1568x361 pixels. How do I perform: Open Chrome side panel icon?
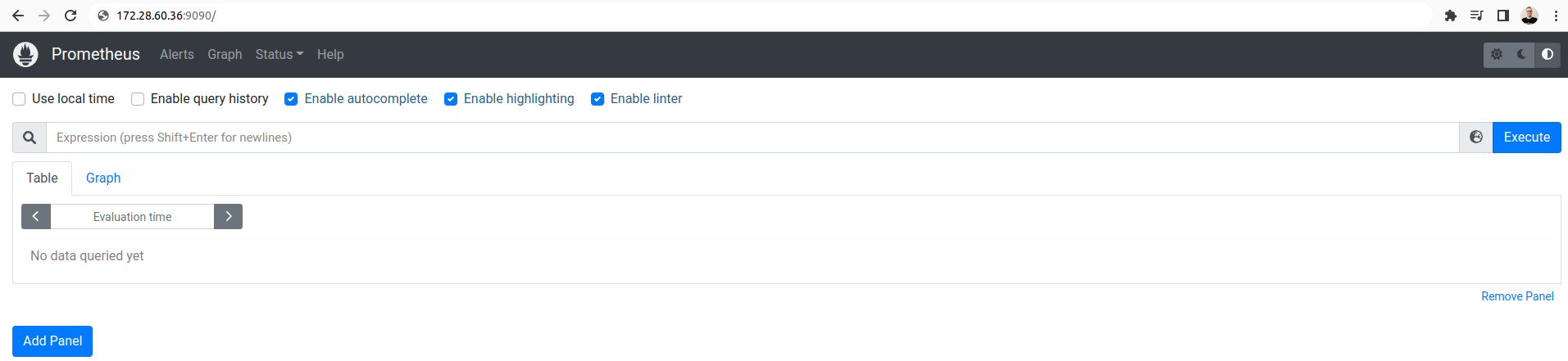tap(1503, 16)
